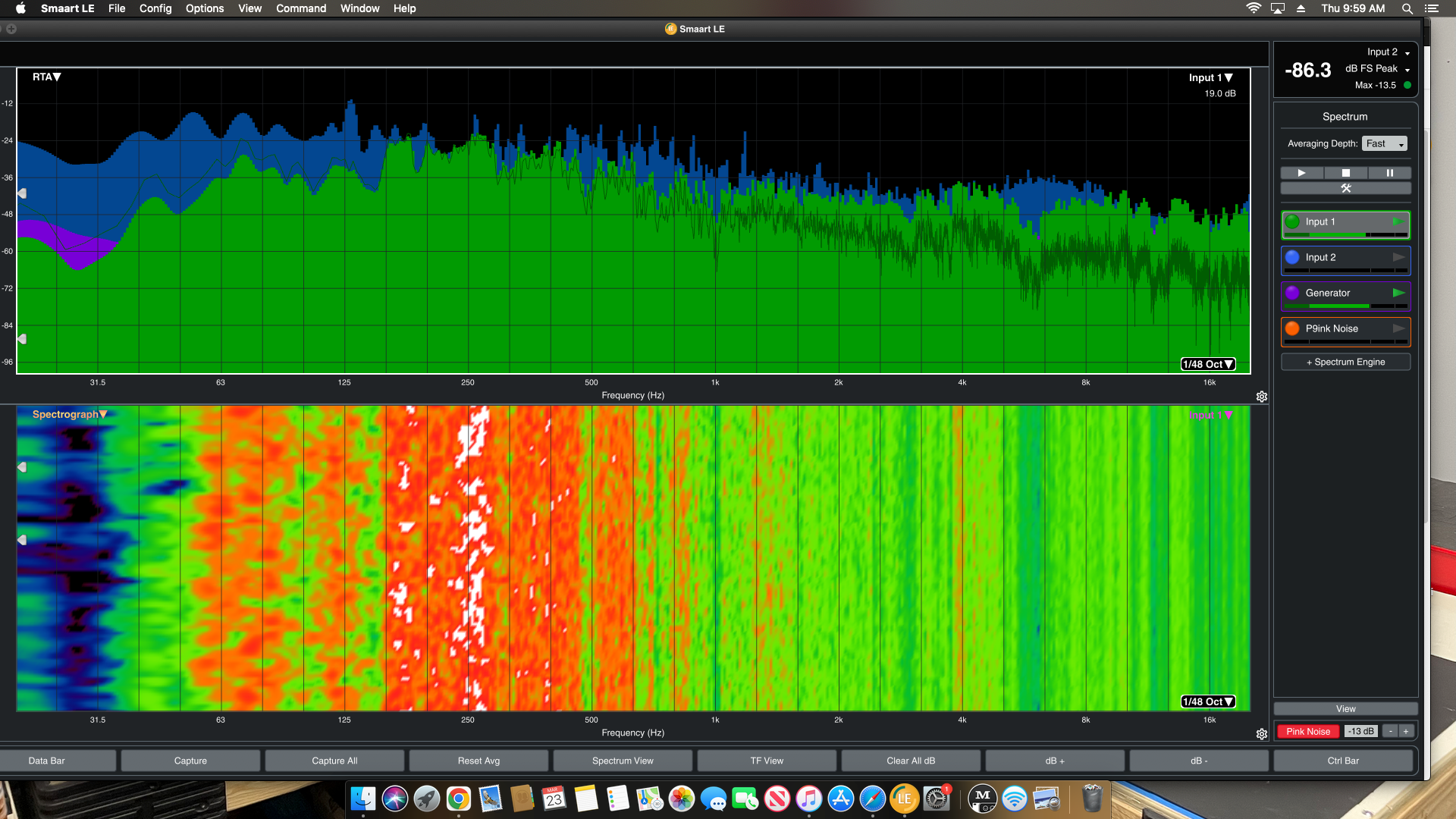Viewport: 1456px width, 819px height.
Task: Open RTA Input 1 trace selector dropdown
Action: click(x=1210, y=77)
